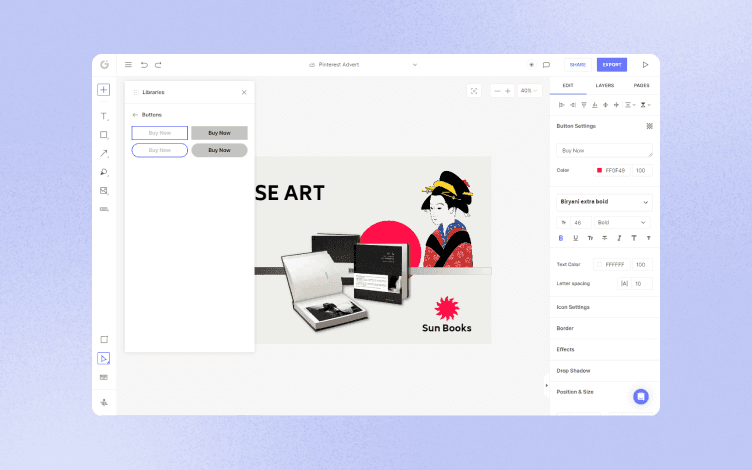The width and height of the screenshot is (752, 470).
Task: Go back using arrow beside Buttons
Action: click(x=135, y=115)
